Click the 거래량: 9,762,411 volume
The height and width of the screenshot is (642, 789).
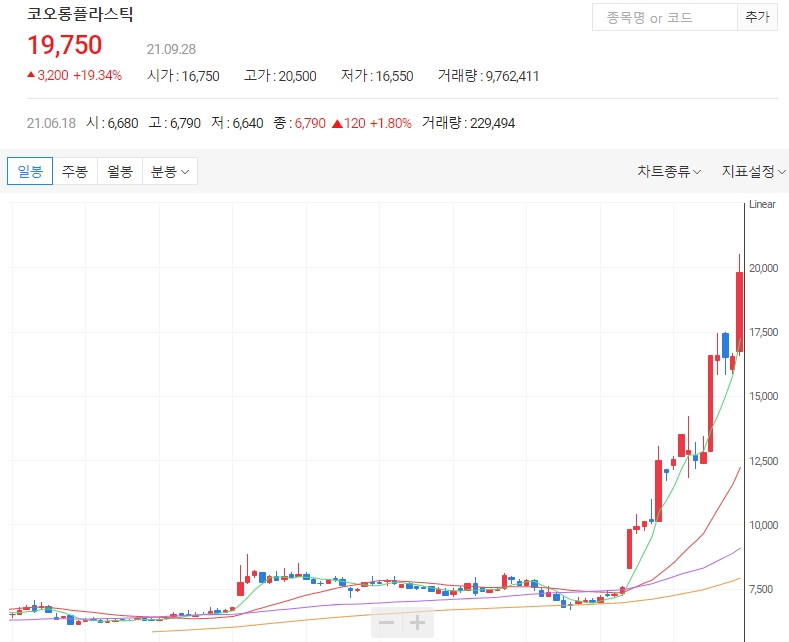489,76
